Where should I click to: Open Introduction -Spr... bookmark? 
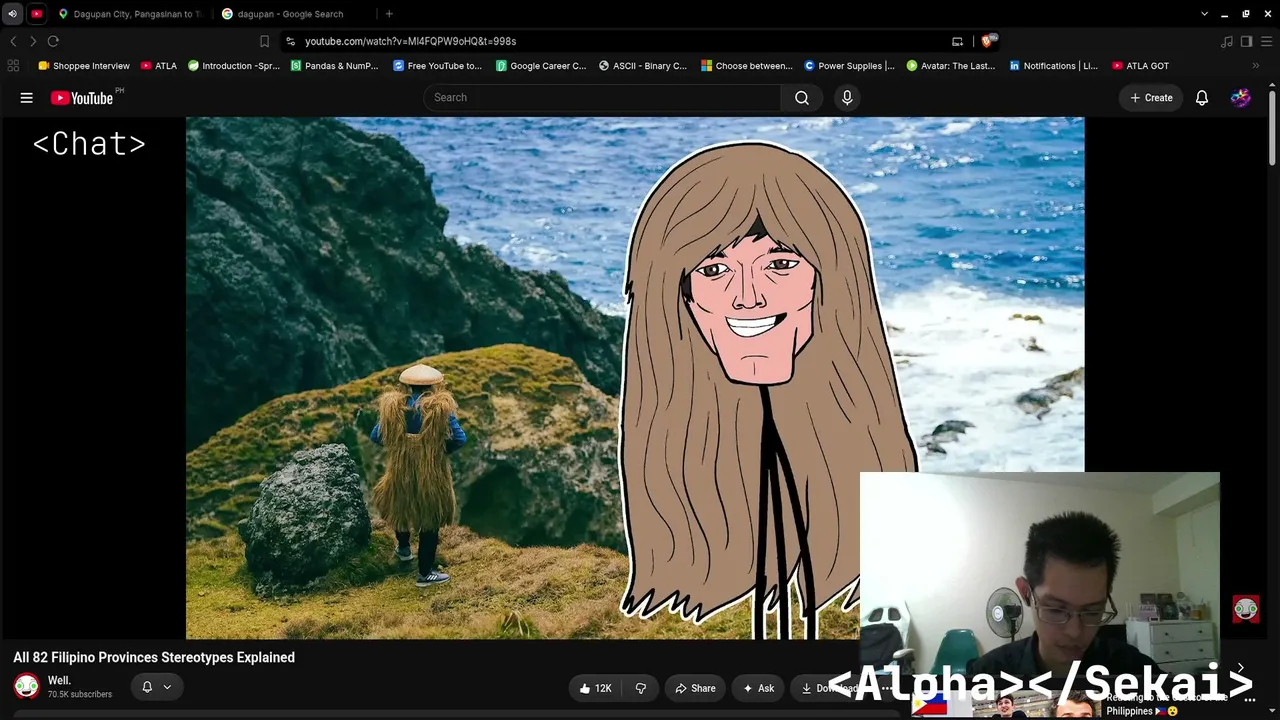click(x=234, y=66)
